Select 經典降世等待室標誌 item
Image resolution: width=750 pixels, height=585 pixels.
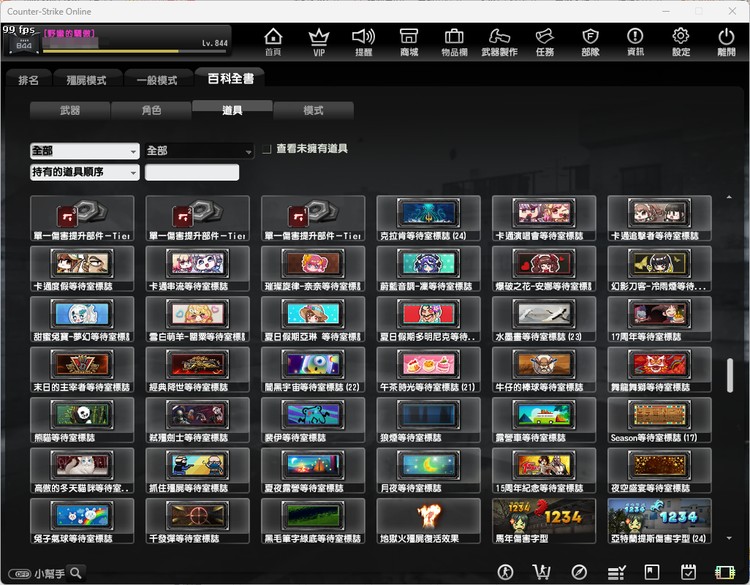[198, 370]
